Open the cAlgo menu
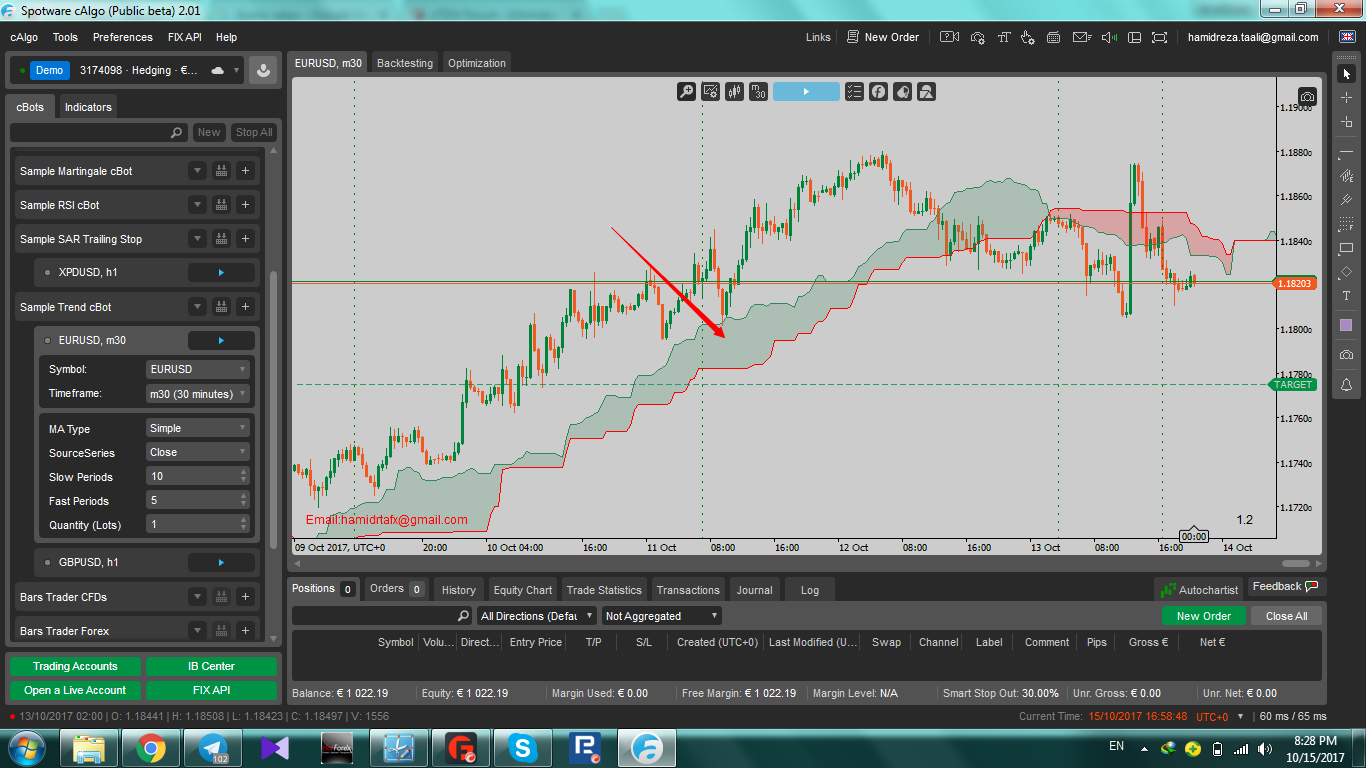 [x=25, y=37]
